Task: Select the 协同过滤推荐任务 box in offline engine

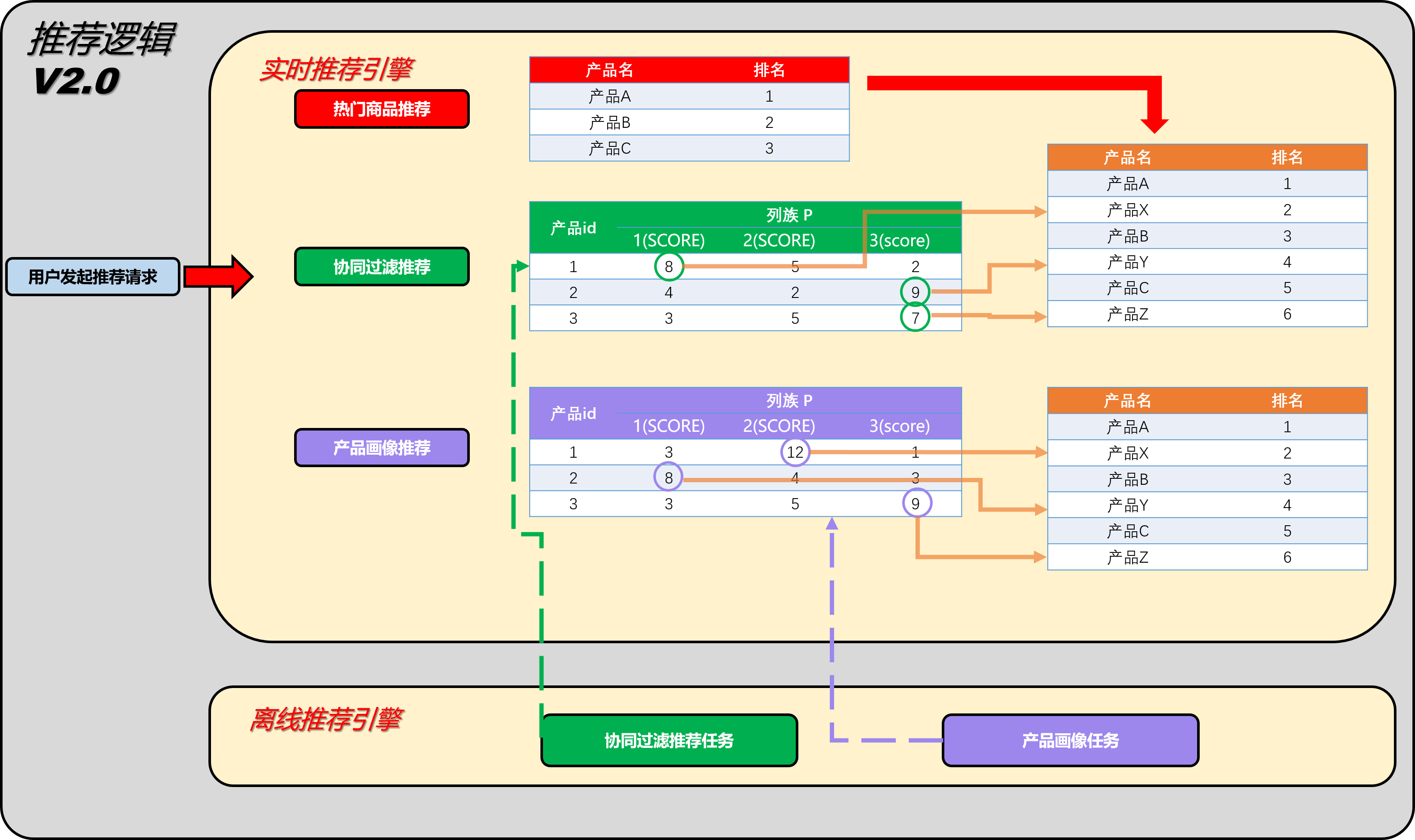Action: [x=669, y=741]
